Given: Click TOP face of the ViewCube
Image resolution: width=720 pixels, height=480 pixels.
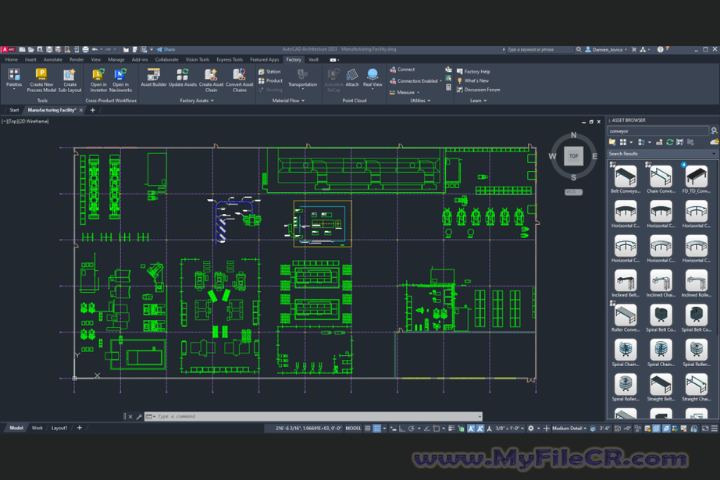Looking at the screenshot, I should click(574, 156).
